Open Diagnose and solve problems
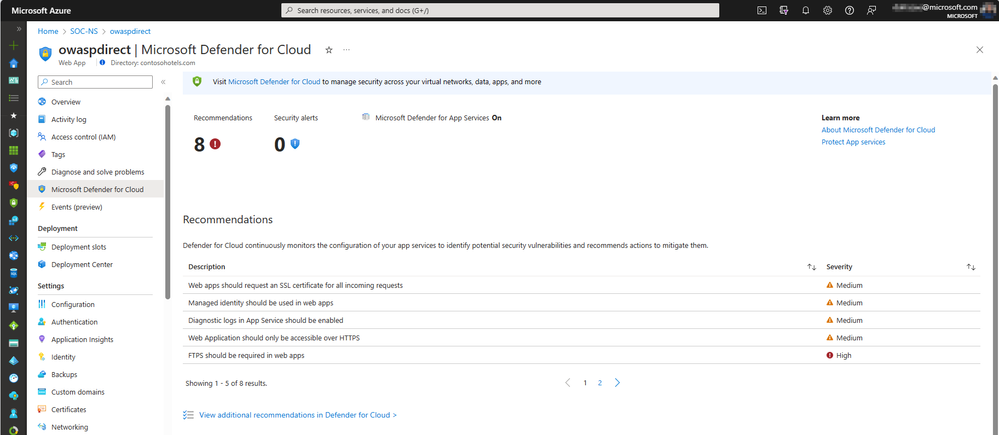Image resolution: width=999 pixels, height=435 pixels. point(96,172)
